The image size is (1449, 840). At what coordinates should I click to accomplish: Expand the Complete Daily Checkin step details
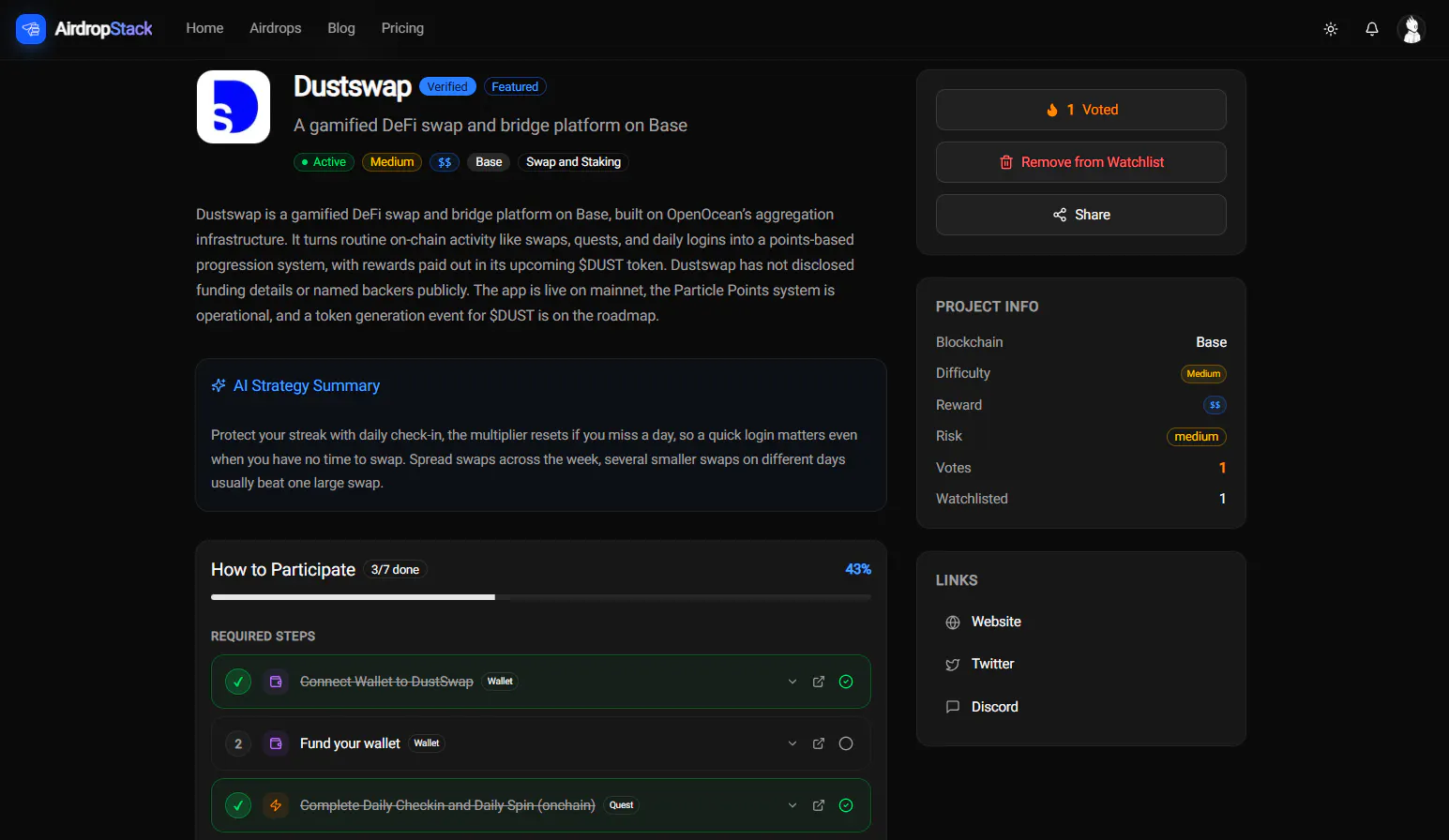(x=792, y=805)
